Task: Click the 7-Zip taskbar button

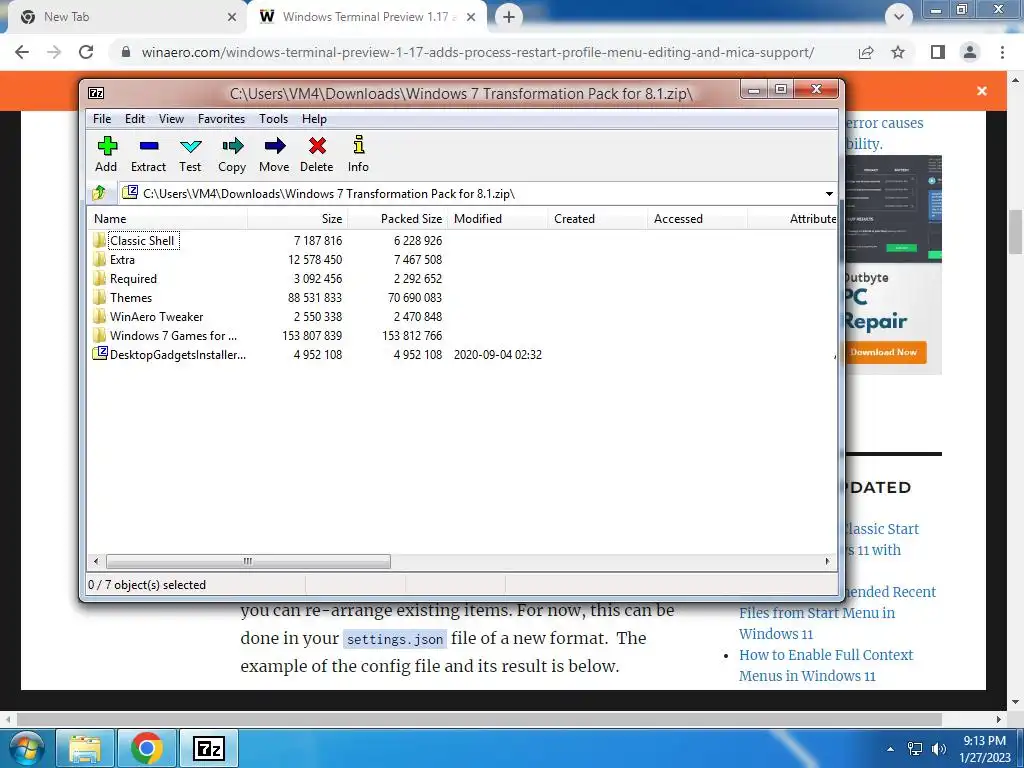Action: click(x=209, y=748)
